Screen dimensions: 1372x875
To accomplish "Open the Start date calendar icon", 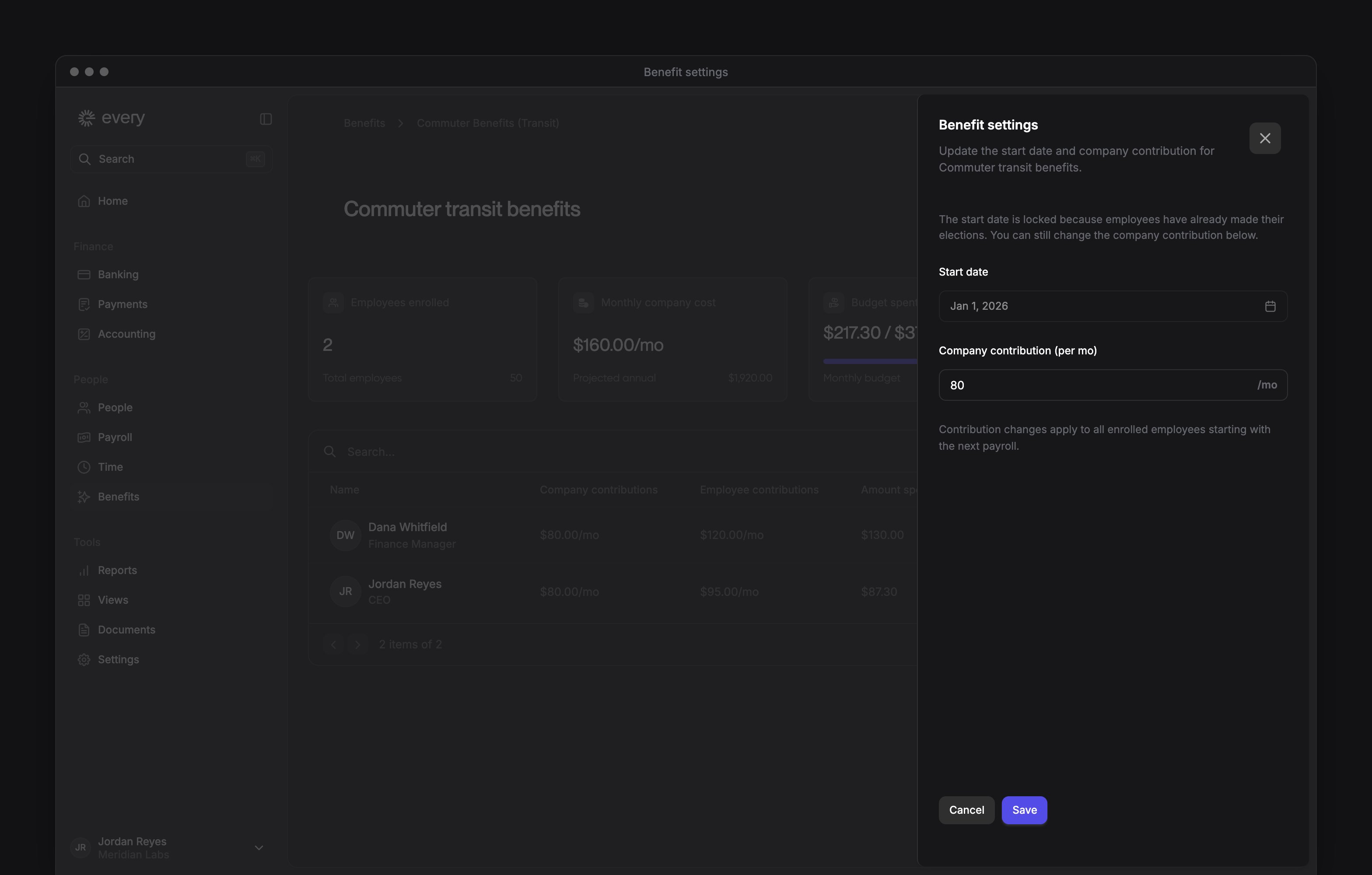I will tap(1270, 307).
